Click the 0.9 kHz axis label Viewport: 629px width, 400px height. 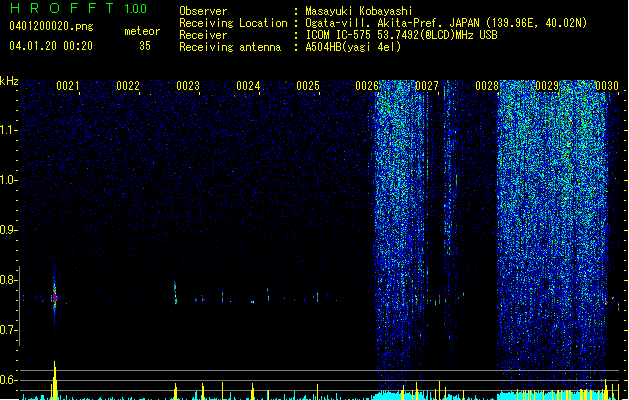[x=9, y=230]
